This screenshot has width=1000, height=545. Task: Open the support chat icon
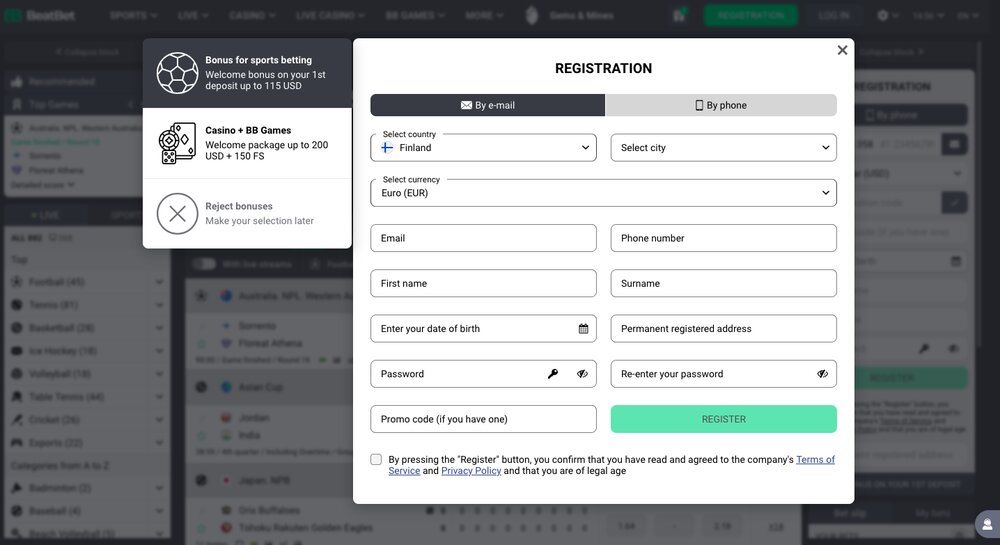coord(987,524)
